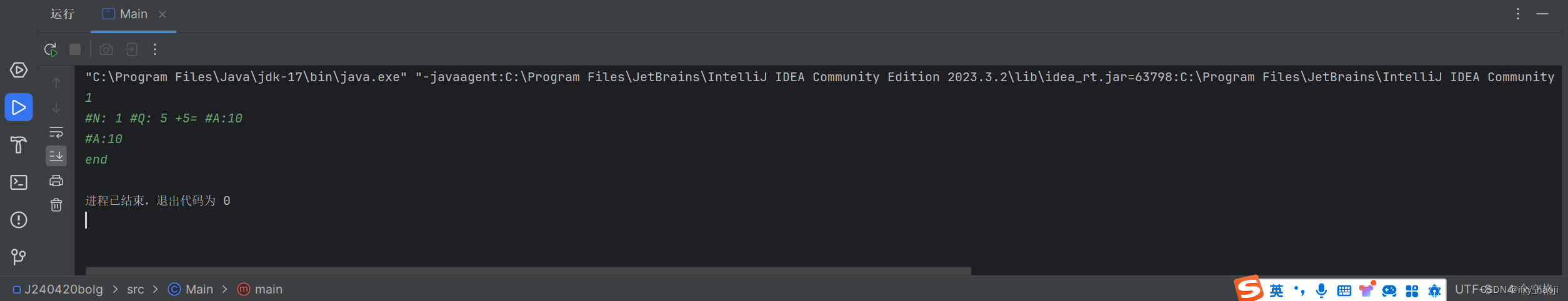Viewport: 1568px width, 301px height.
Task: Clear console output with trash icon
Action: pos(56,205)
